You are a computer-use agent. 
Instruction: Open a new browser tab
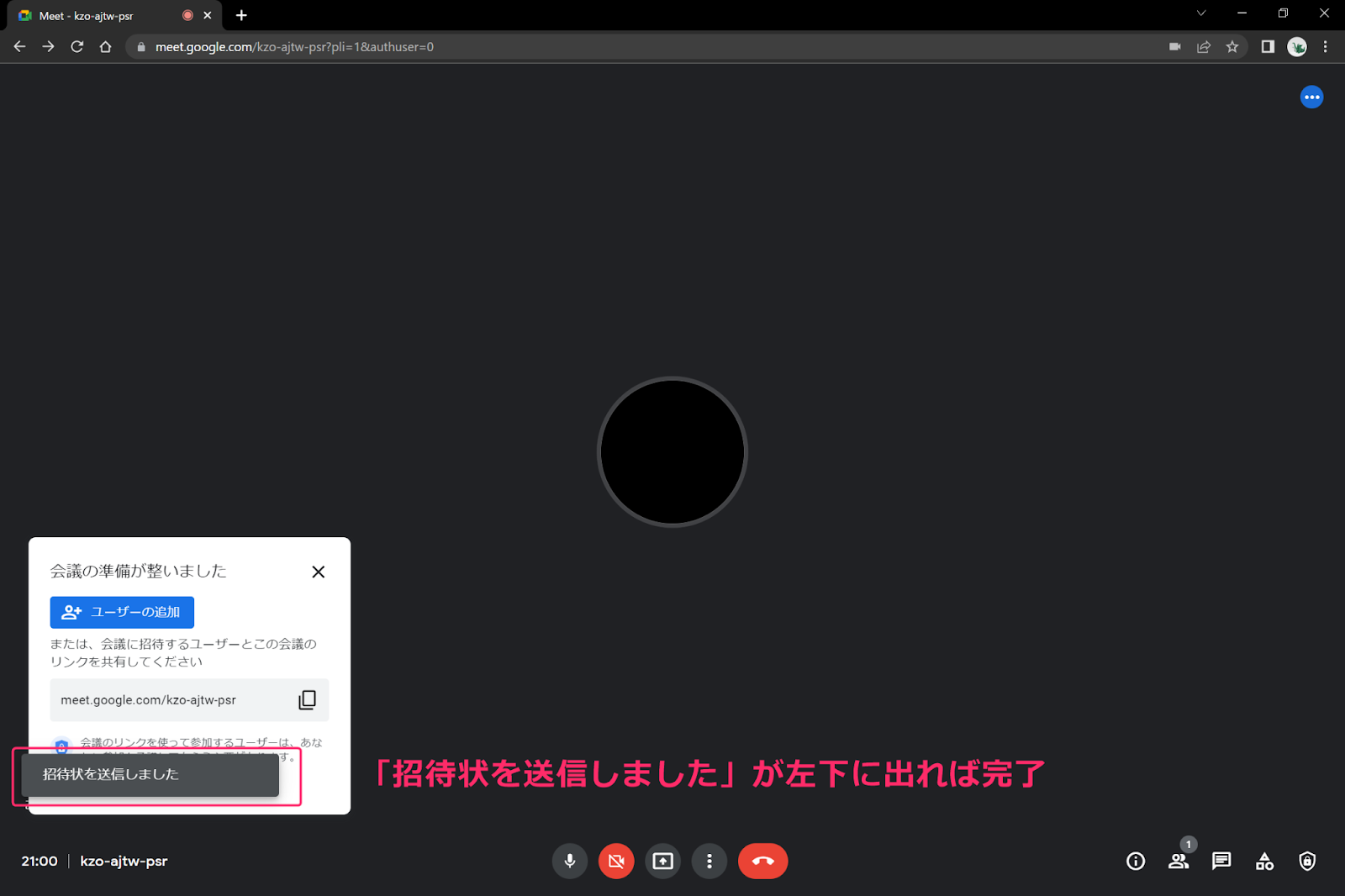click(241, 15)
